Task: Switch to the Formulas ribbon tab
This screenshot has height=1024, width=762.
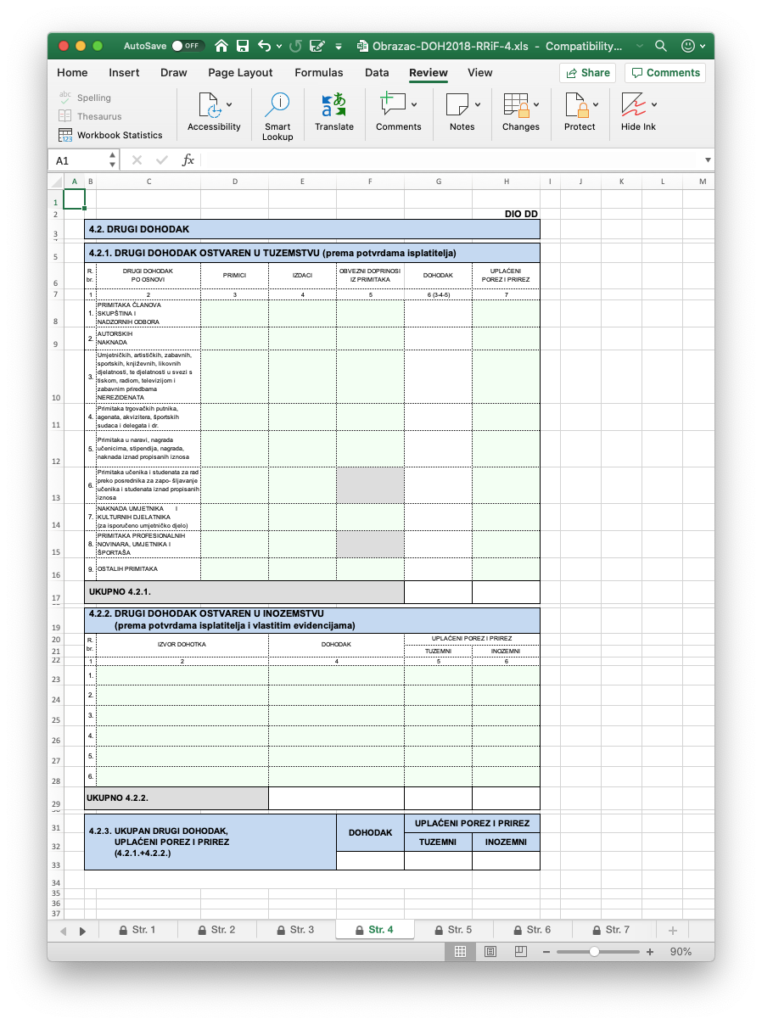Action: click(318, 73)
